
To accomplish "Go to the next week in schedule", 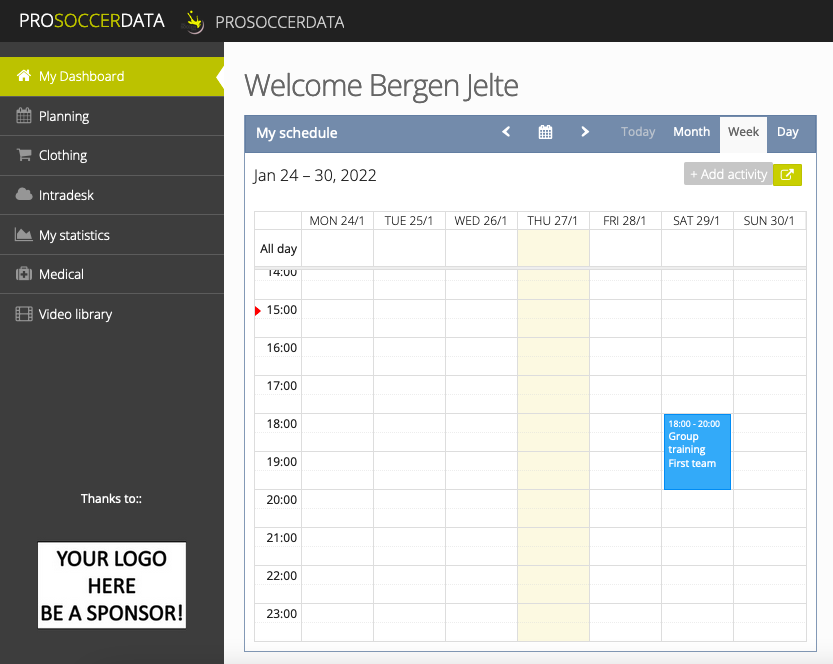I will click(585, 132).
